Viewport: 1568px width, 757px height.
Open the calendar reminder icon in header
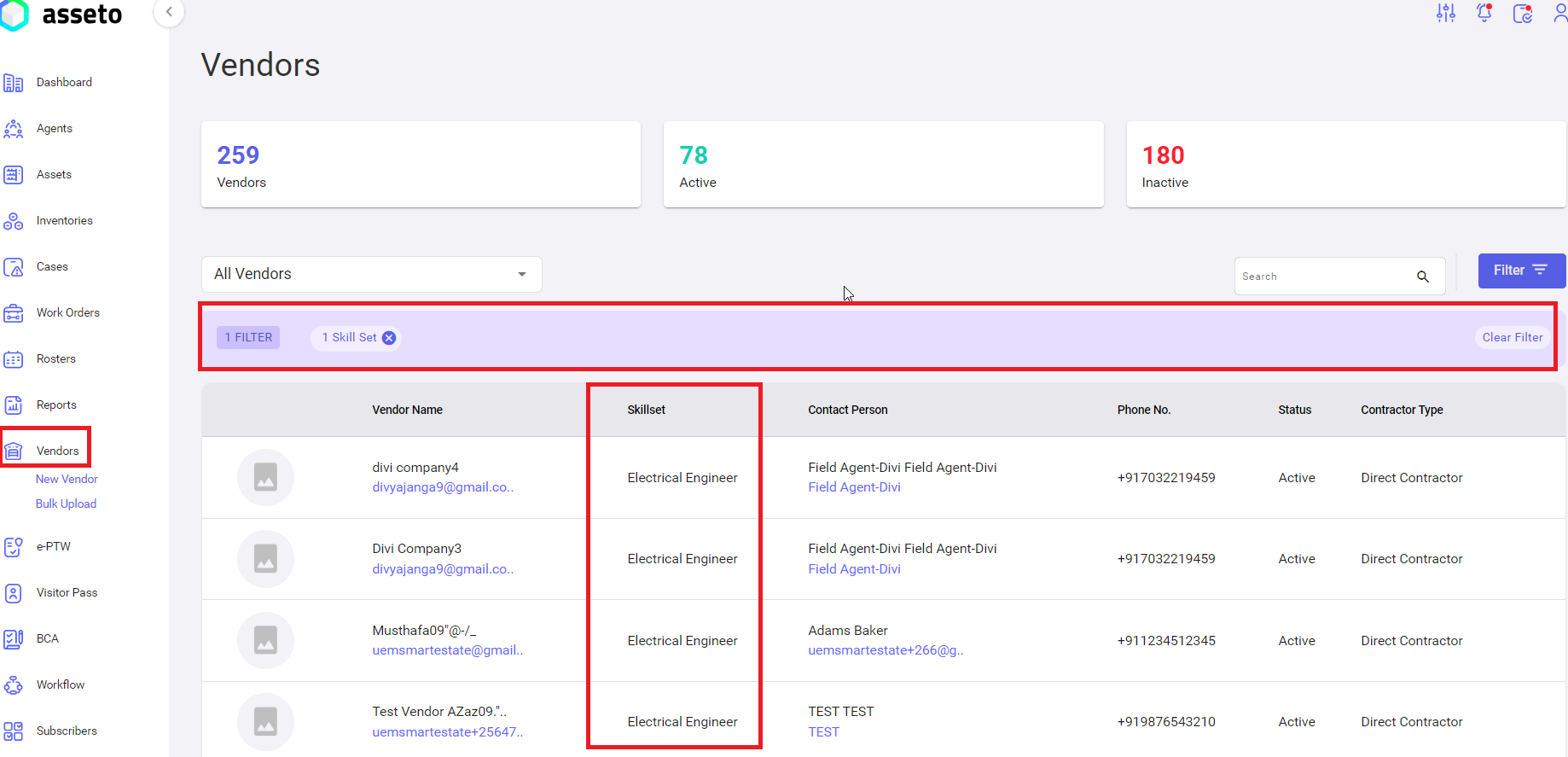pos(1523,13)
